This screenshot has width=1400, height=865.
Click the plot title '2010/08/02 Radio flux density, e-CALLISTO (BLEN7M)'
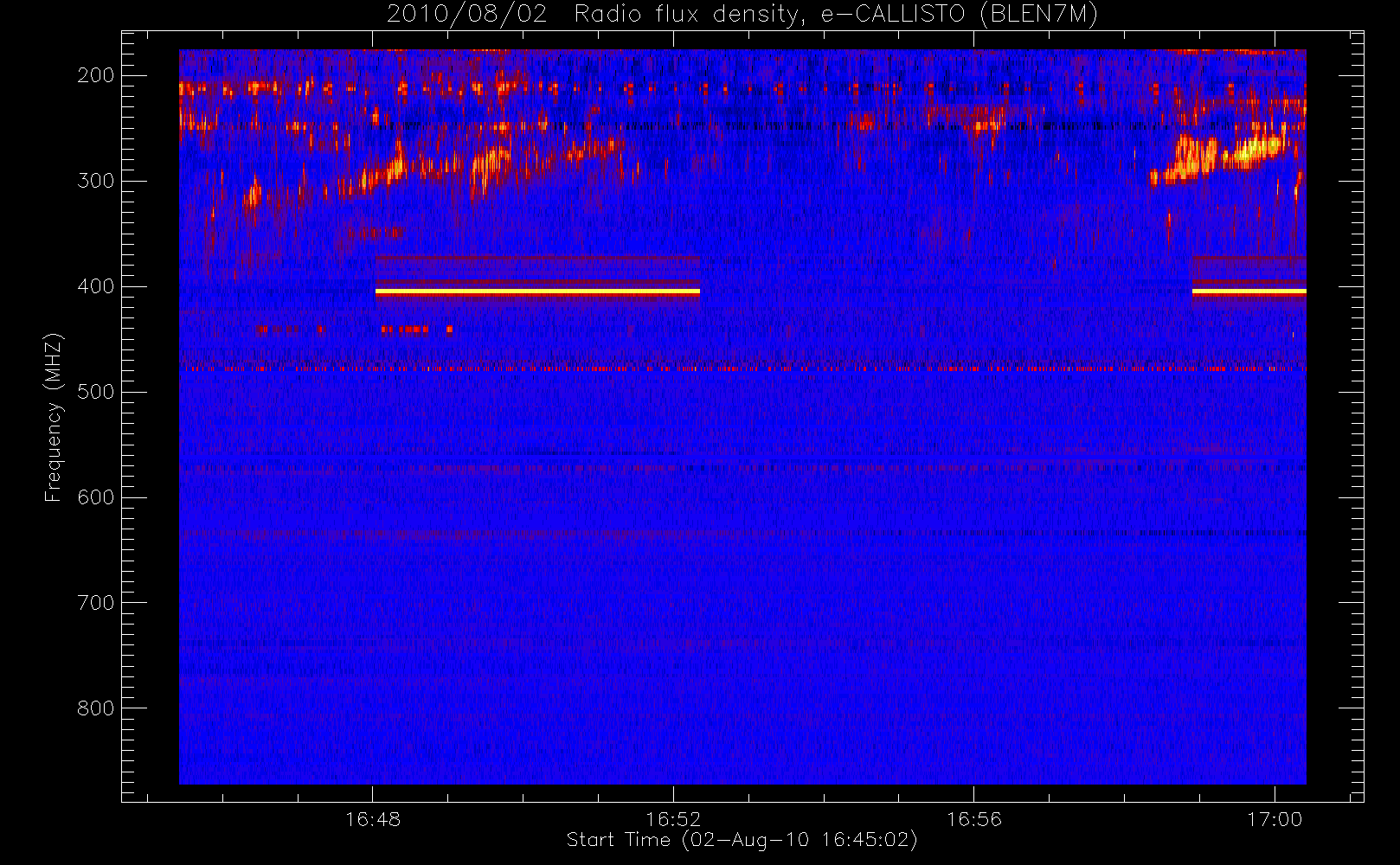click(742, 15)
